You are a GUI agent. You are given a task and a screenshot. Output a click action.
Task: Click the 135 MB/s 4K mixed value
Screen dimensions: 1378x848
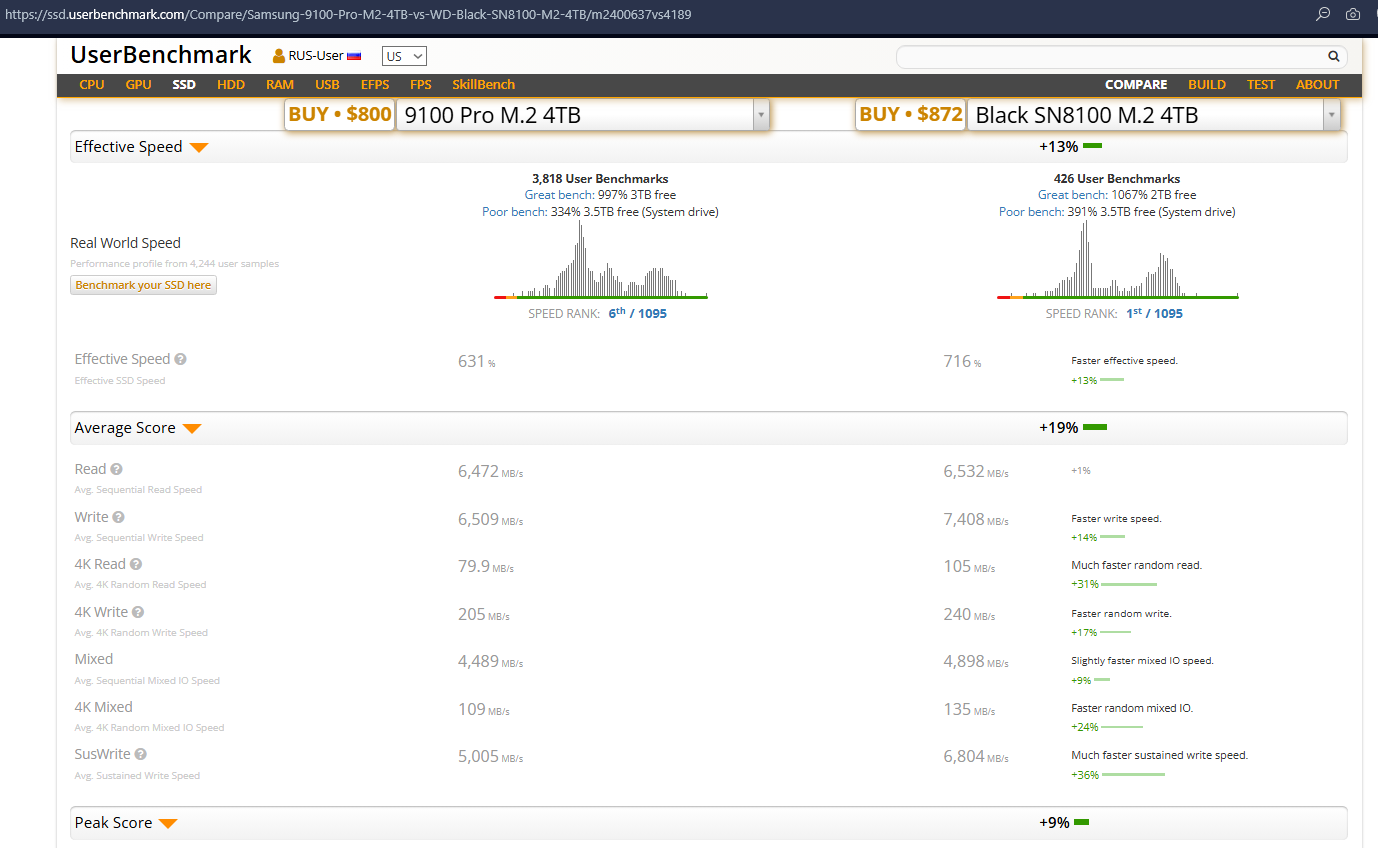coord(969,709)
